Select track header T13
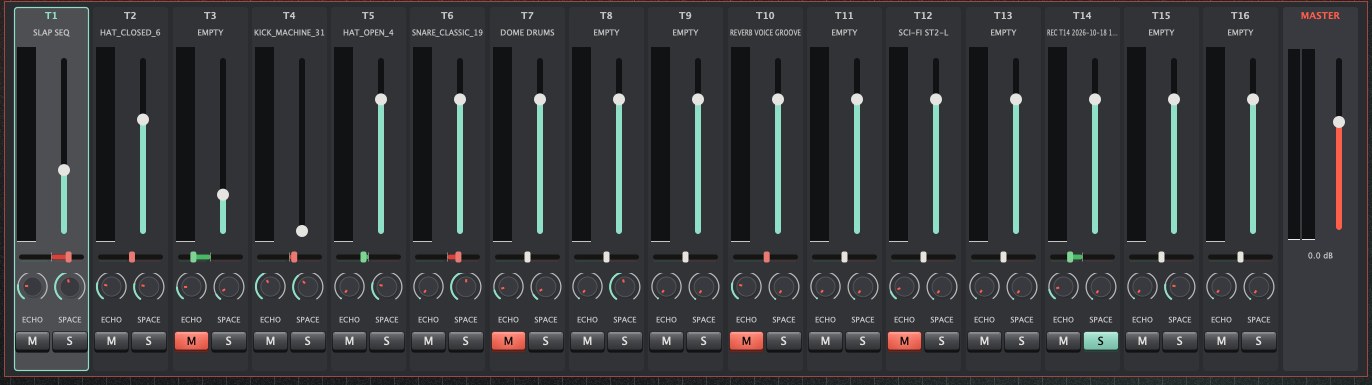This screenshot has height=385, width=1372. click(1003, 16)
